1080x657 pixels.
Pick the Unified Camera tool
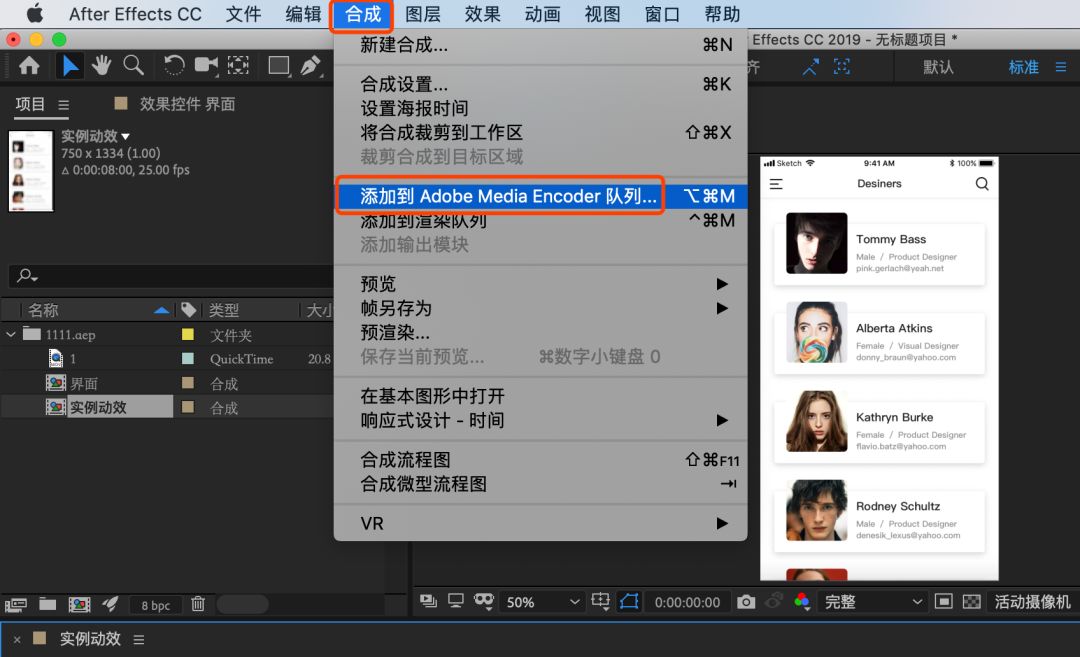point(206,66)
